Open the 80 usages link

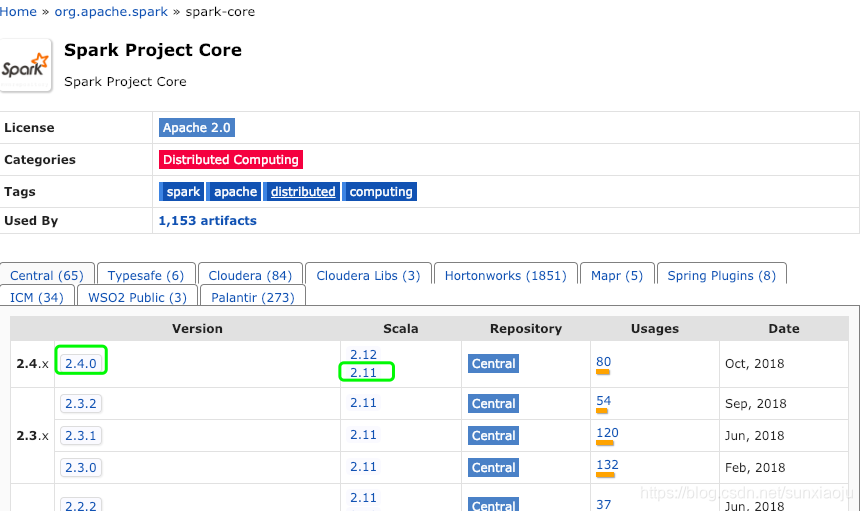(x=604, y=362)
